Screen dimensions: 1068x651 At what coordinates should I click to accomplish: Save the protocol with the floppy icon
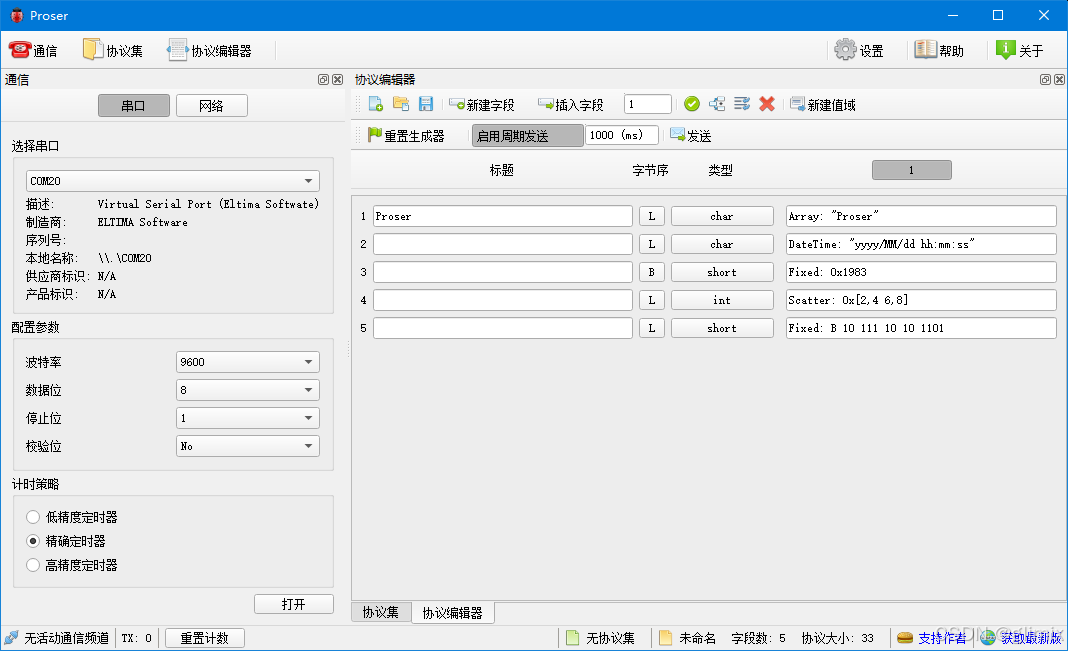coord(426,104)
